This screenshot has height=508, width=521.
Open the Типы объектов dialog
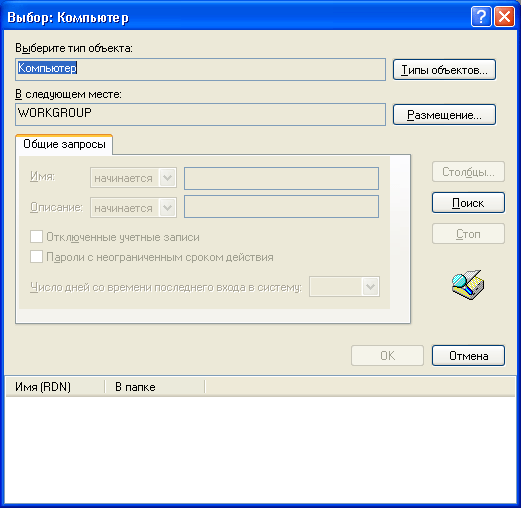point(444,70)
